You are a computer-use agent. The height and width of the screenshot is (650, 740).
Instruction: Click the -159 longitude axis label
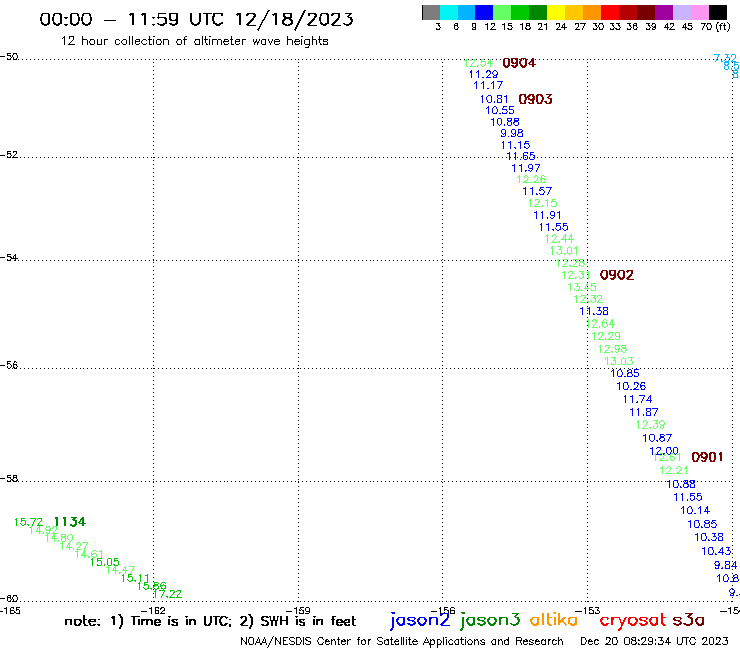298,610
